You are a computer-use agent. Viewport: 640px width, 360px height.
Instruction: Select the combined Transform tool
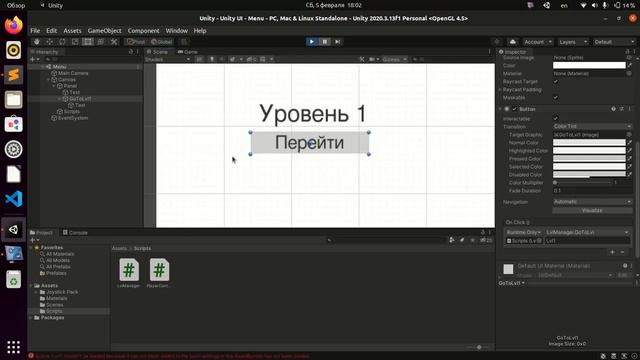101,42
